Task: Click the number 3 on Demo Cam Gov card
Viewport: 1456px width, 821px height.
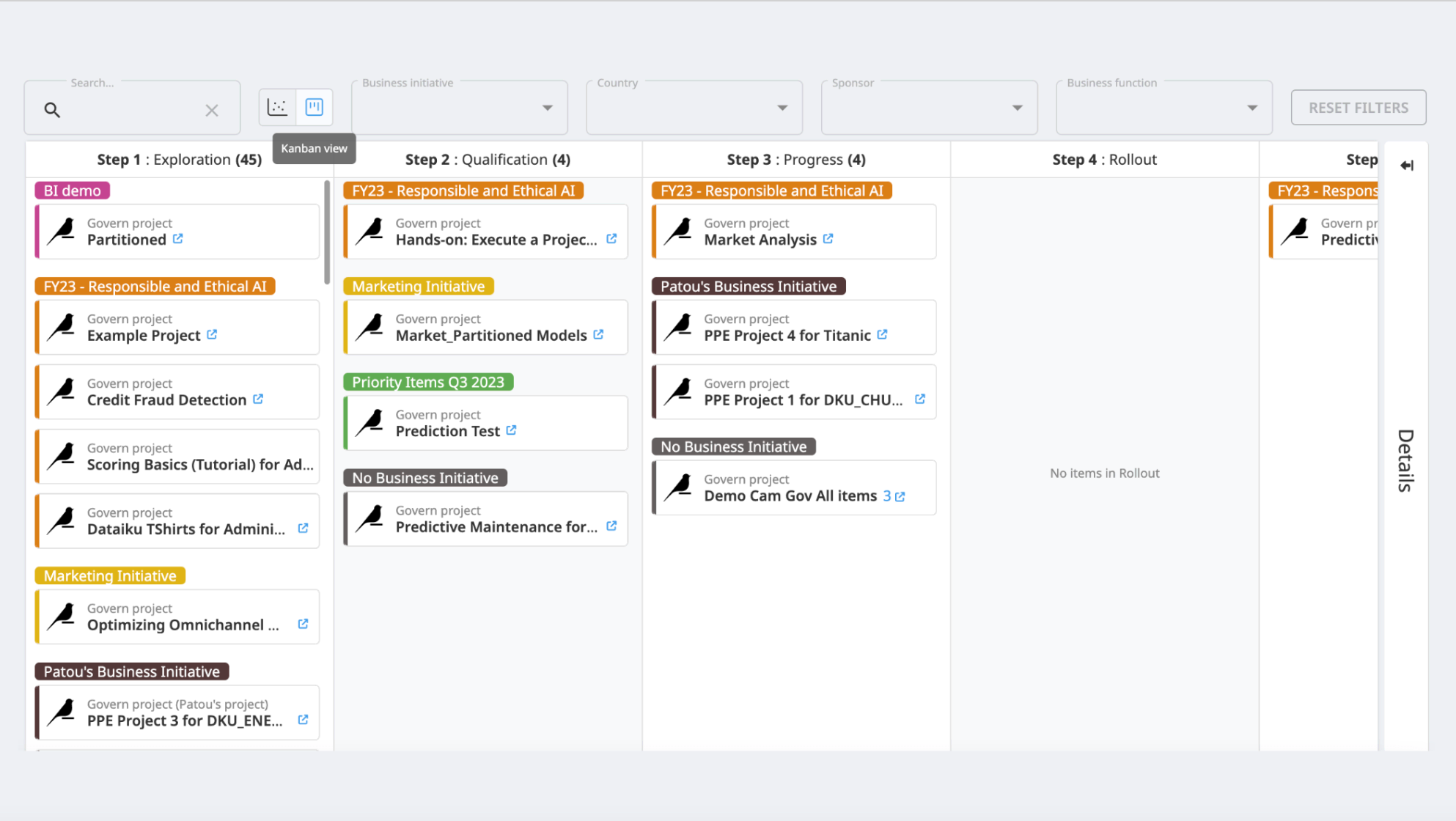Action: pos(887,496)
